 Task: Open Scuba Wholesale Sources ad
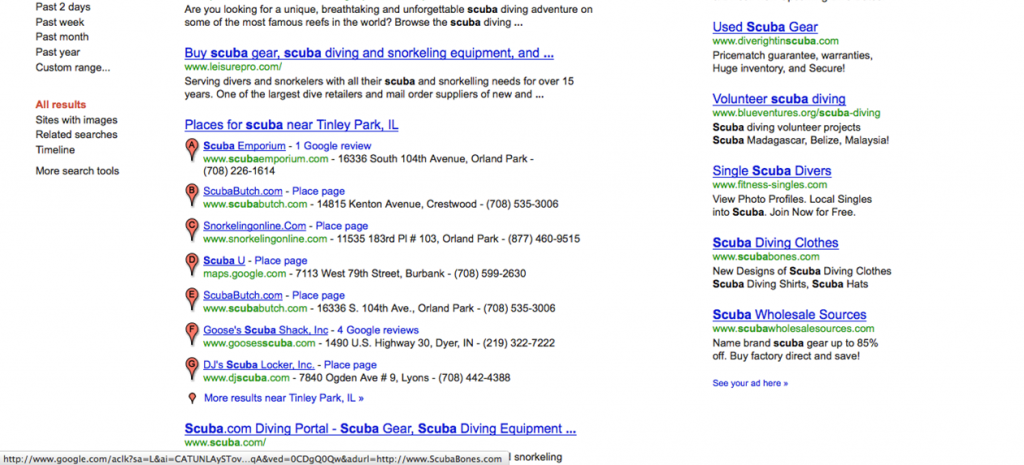tap(789, 315)
